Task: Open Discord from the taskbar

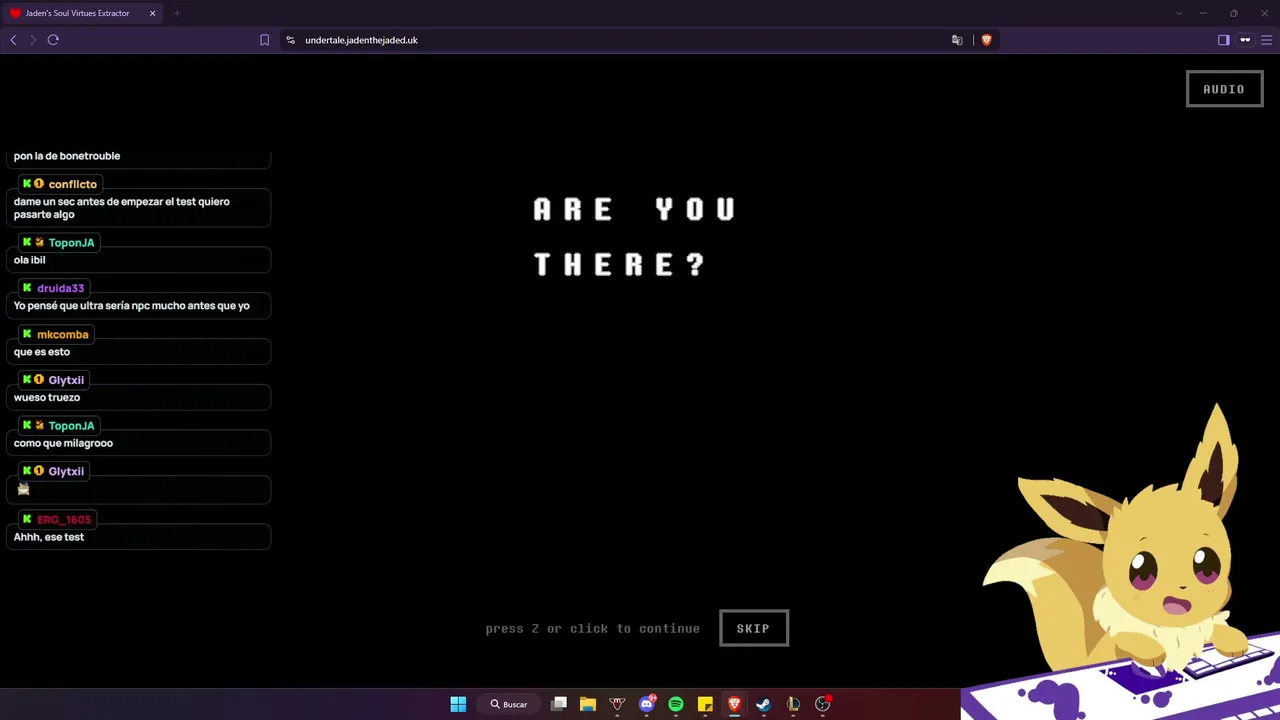Action: (646, 704)
